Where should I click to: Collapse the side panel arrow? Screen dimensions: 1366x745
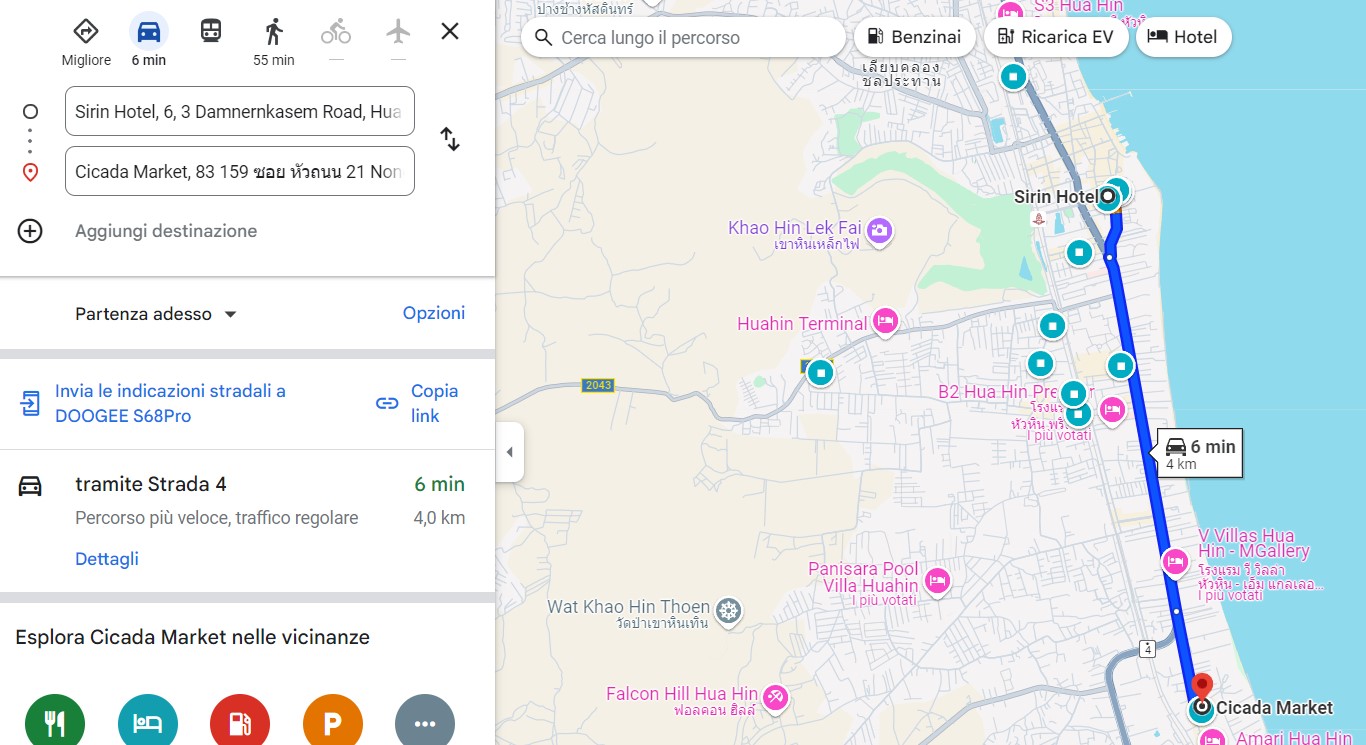(x=509, y=452)
